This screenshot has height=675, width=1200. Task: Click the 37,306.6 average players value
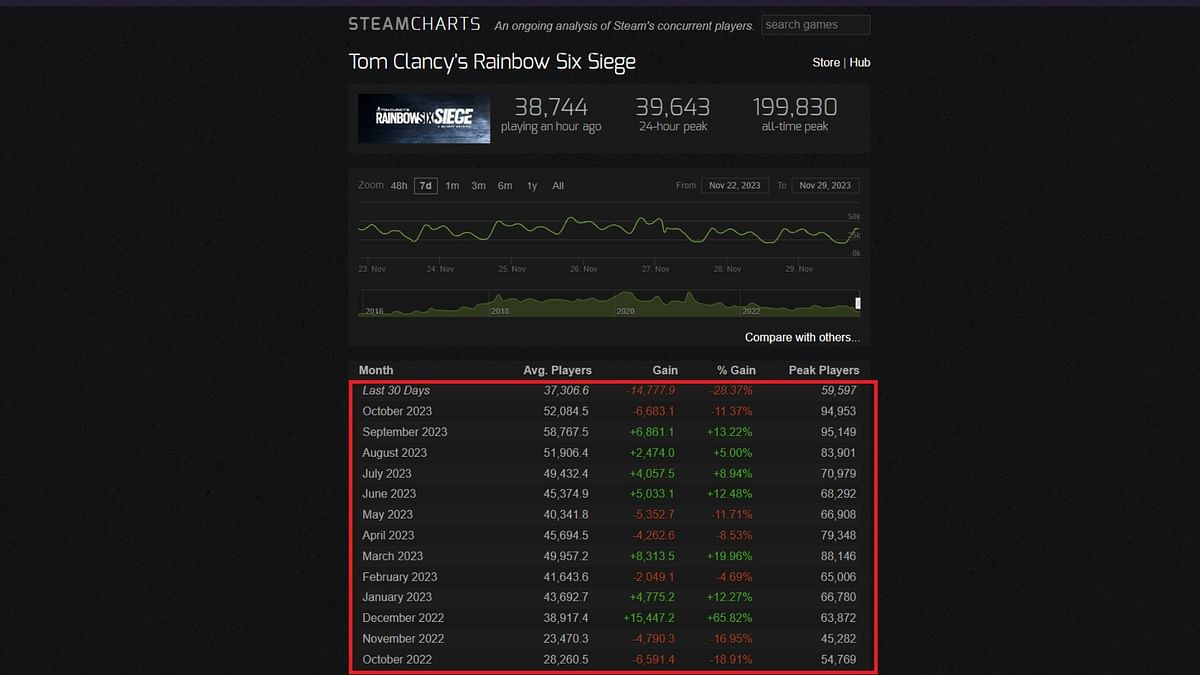(566, 391)
